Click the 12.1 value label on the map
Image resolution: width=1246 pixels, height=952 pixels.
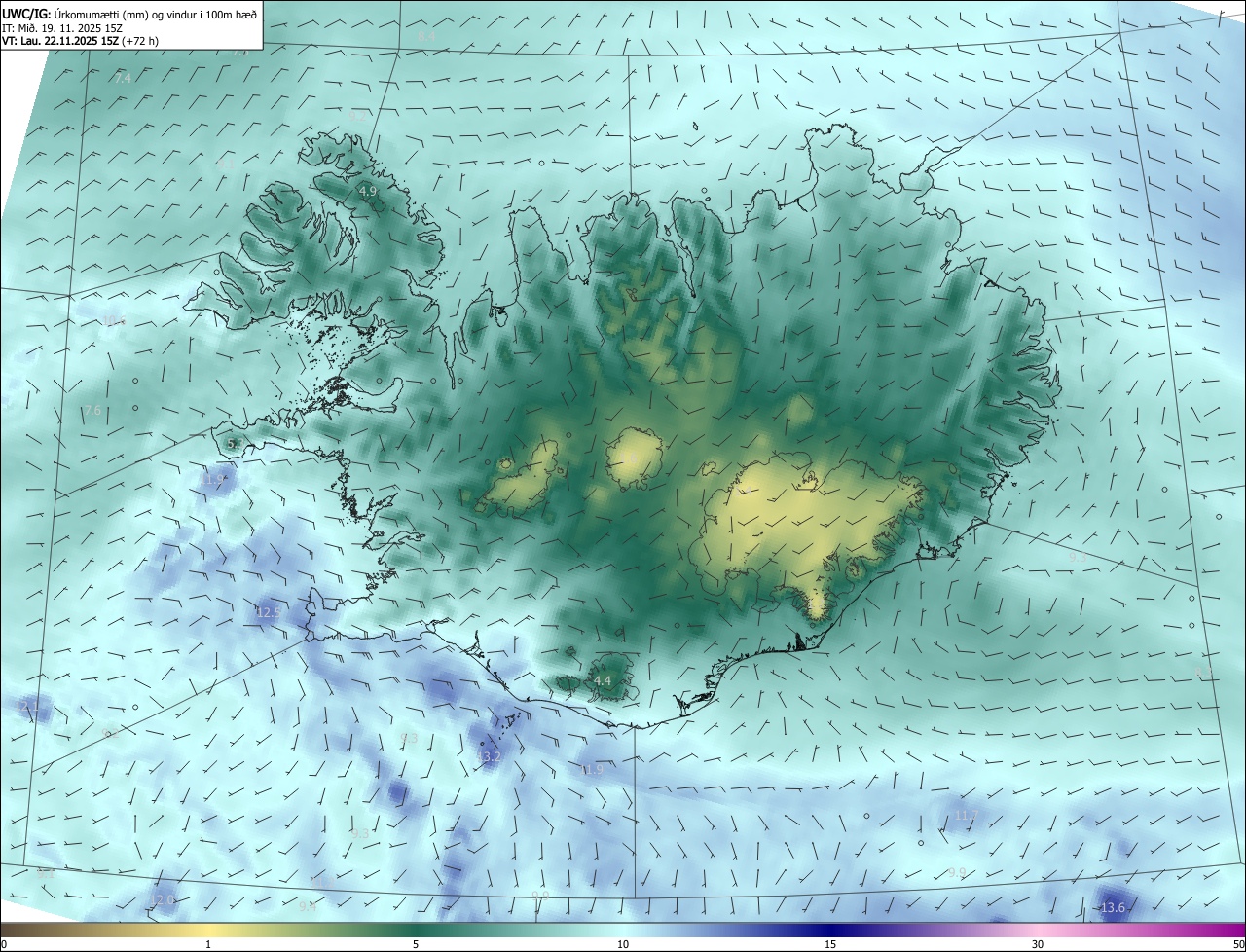tap(27, 705)
